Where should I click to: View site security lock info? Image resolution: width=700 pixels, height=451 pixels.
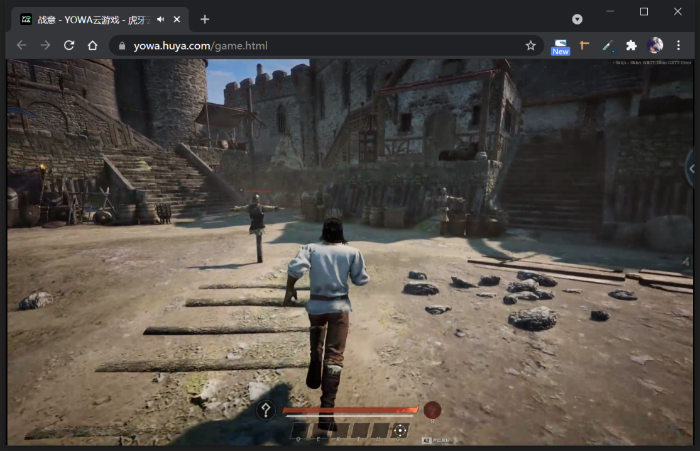(x=121, y=46)
